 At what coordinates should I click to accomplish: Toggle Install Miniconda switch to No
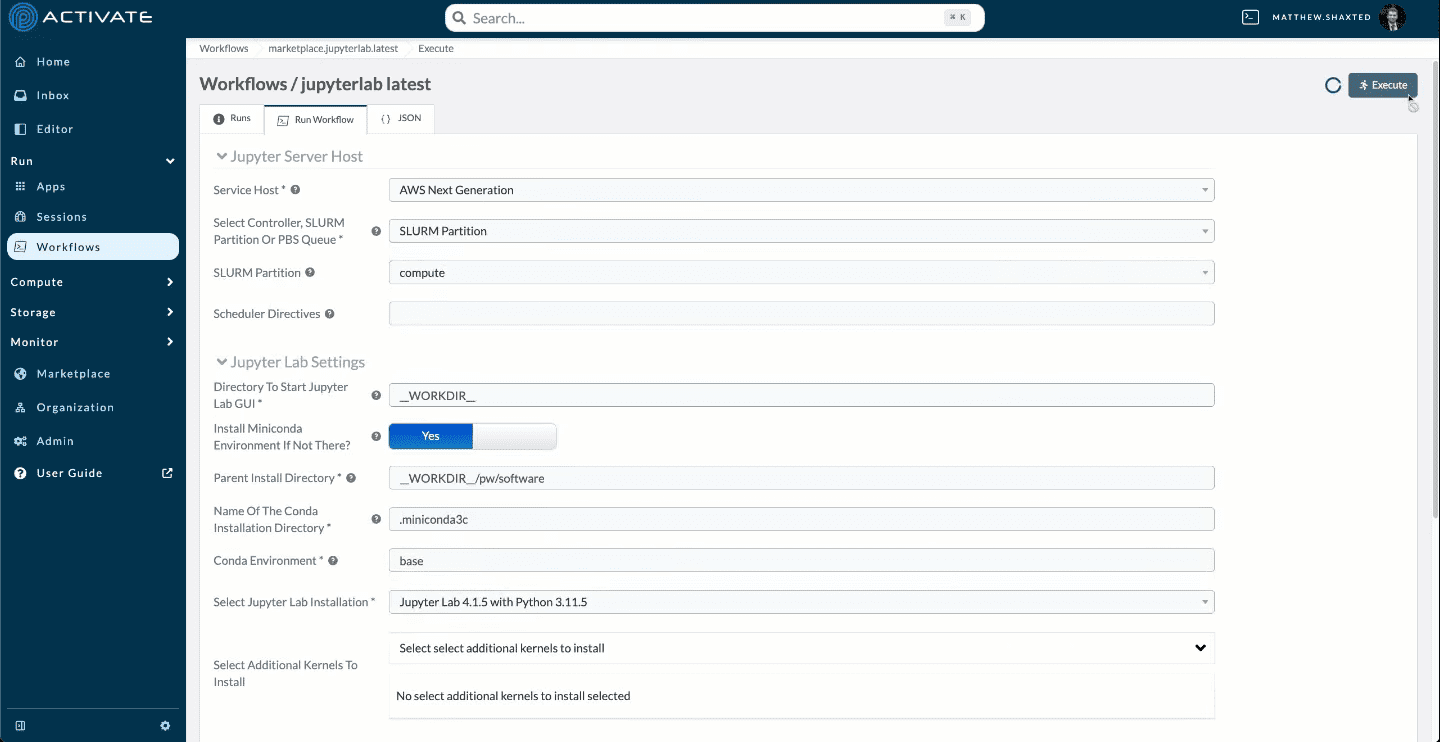click(472, 436)
